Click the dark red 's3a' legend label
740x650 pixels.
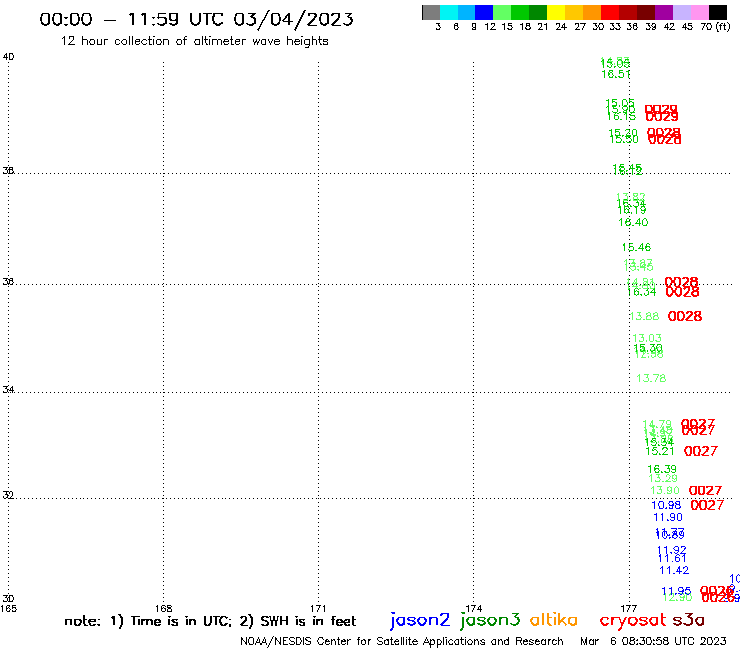click(x=688, y=620)
